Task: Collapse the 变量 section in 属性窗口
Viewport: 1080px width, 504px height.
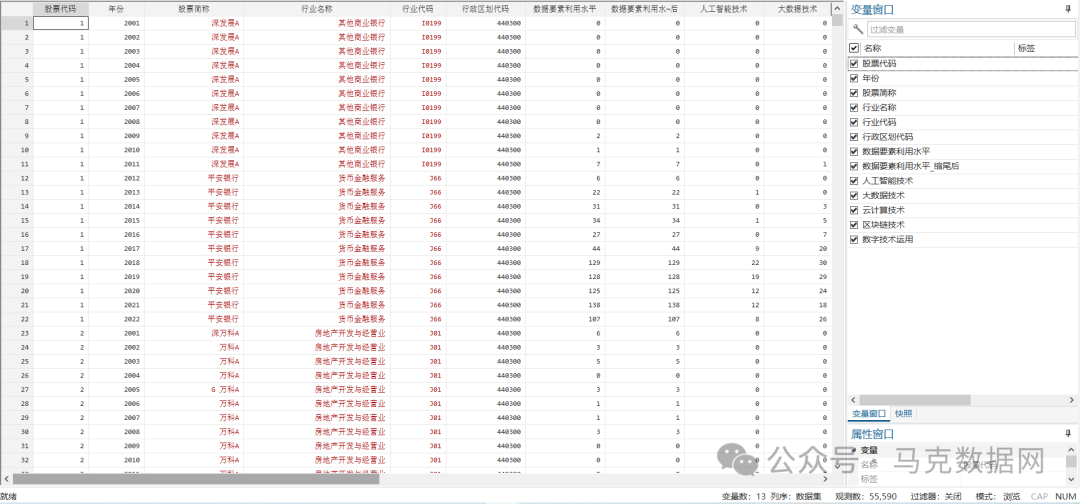Action: coord(855,450)
